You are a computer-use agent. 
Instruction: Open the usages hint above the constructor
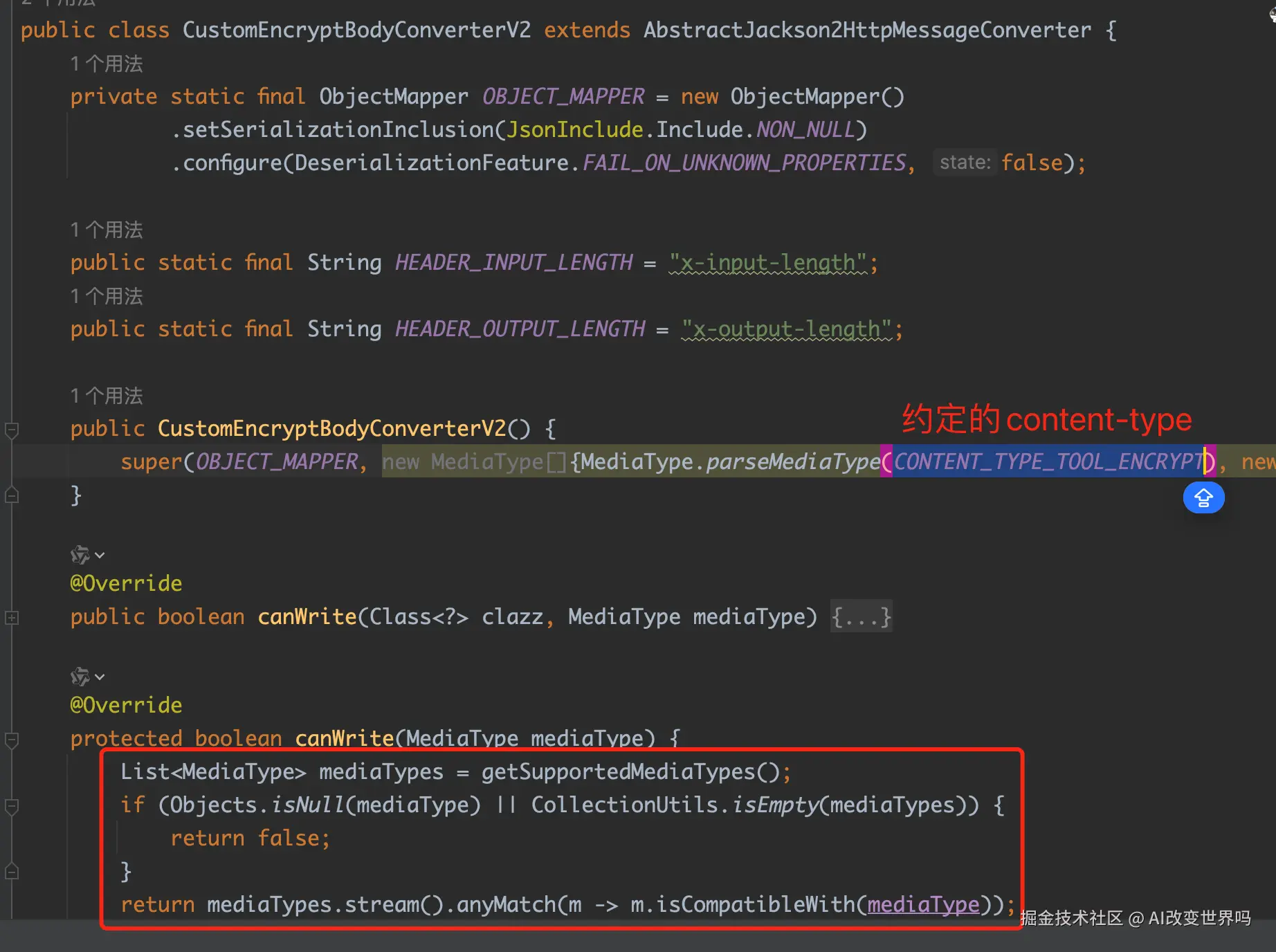coord(107,396)
